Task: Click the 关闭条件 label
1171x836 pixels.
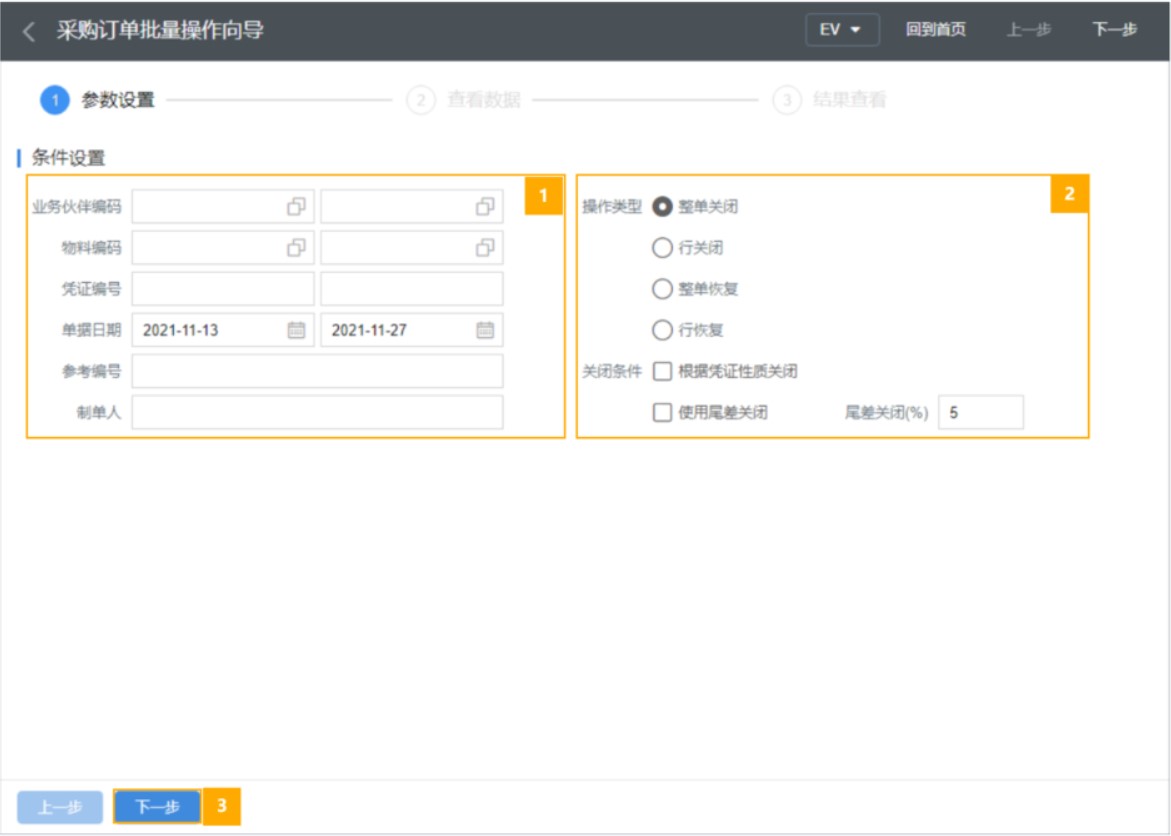Action: 612,371
